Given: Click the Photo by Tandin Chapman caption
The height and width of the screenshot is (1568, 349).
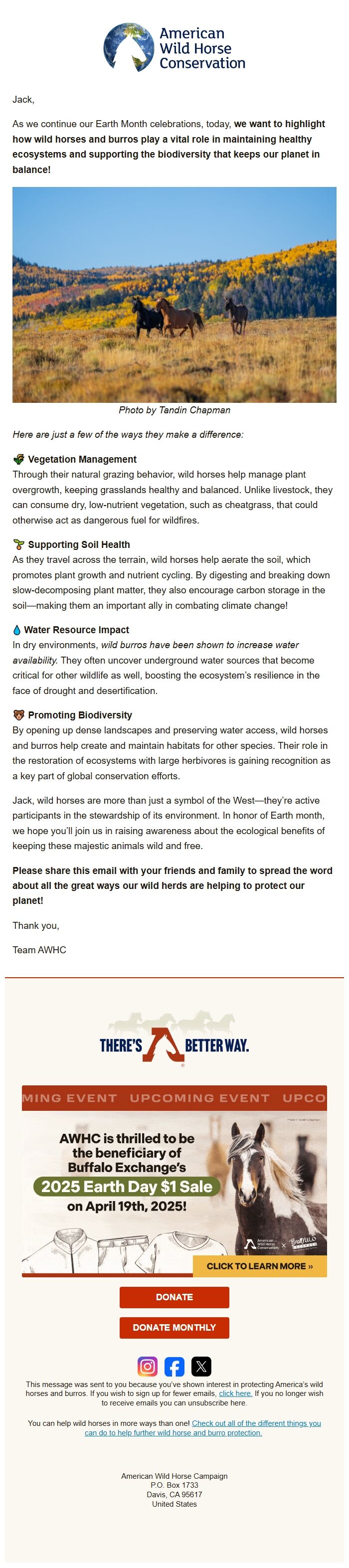Looking at the screenshot, I should coord(174,410).
